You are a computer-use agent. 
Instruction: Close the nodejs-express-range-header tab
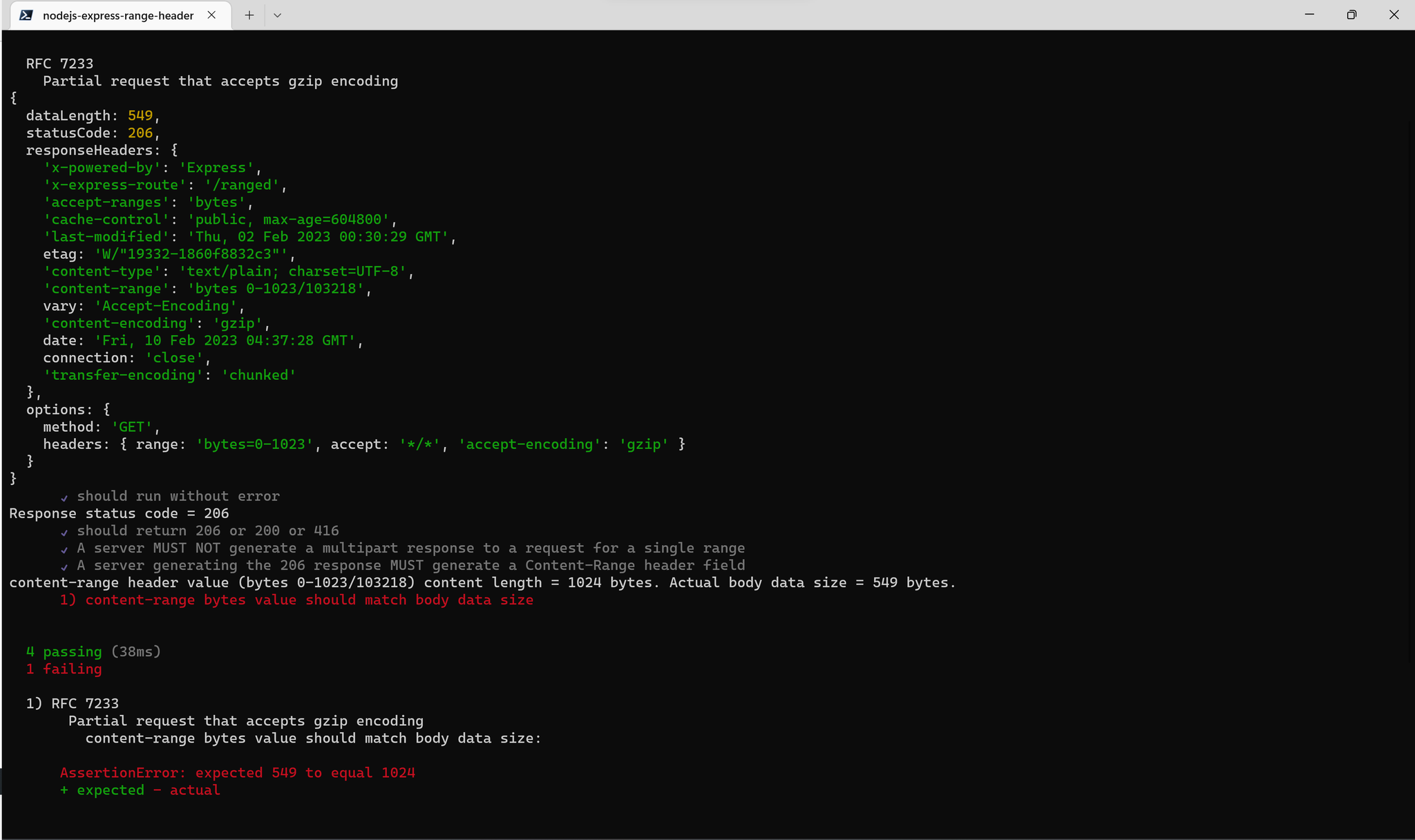tap(211, 15)
